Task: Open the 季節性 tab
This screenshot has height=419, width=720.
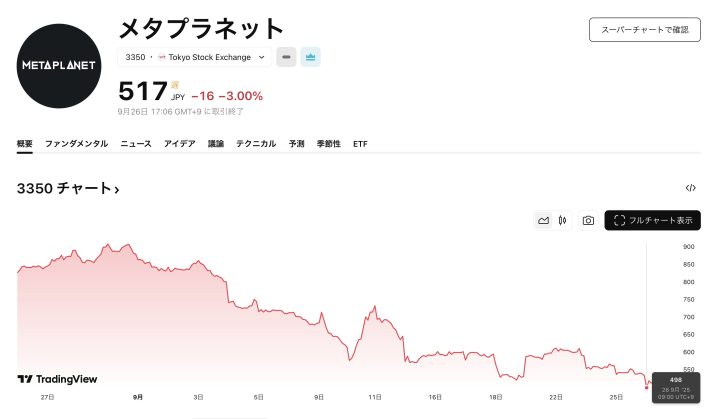Action: tap(329, 144)
